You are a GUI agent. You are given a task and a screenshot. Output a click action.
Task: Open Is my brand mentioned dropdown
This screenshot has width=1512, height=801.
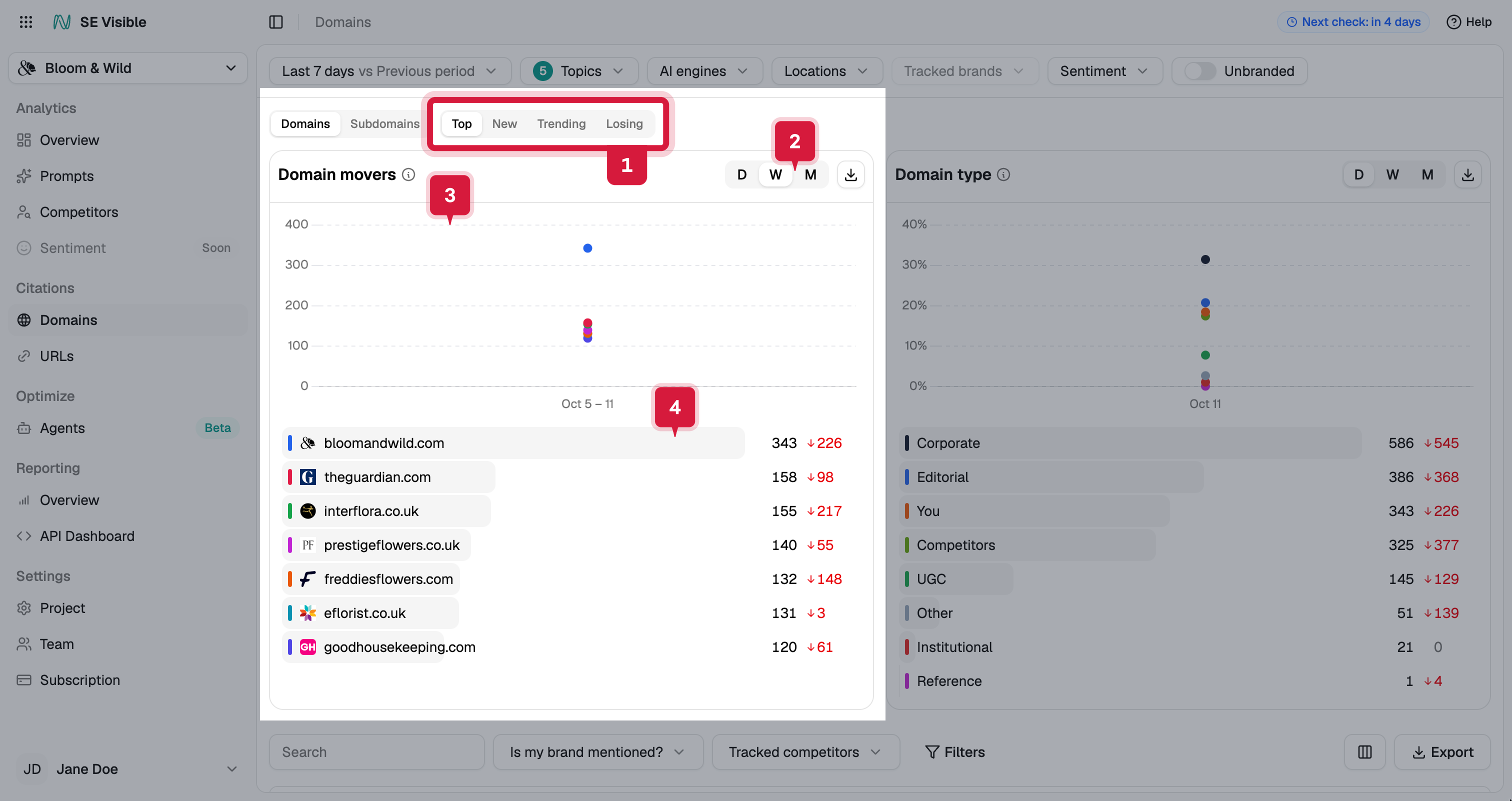click(x=598, y=751)
